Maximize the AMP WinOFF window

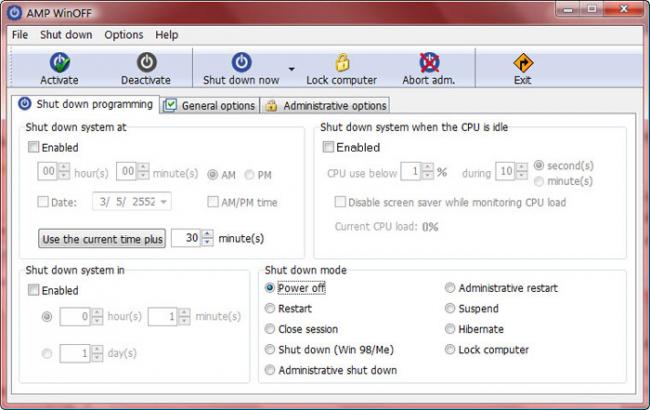(x=592, y=9)
